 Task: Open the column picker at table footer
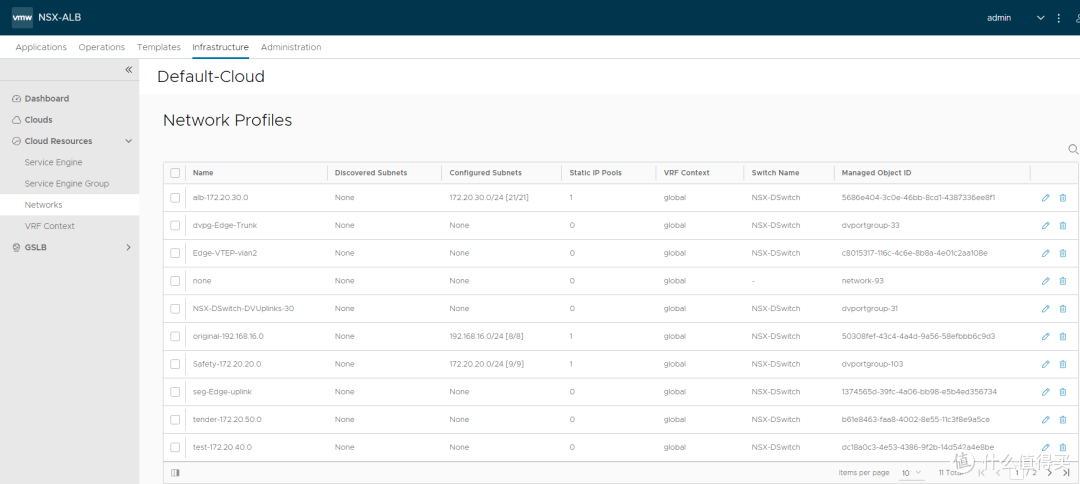click(175, 472)
